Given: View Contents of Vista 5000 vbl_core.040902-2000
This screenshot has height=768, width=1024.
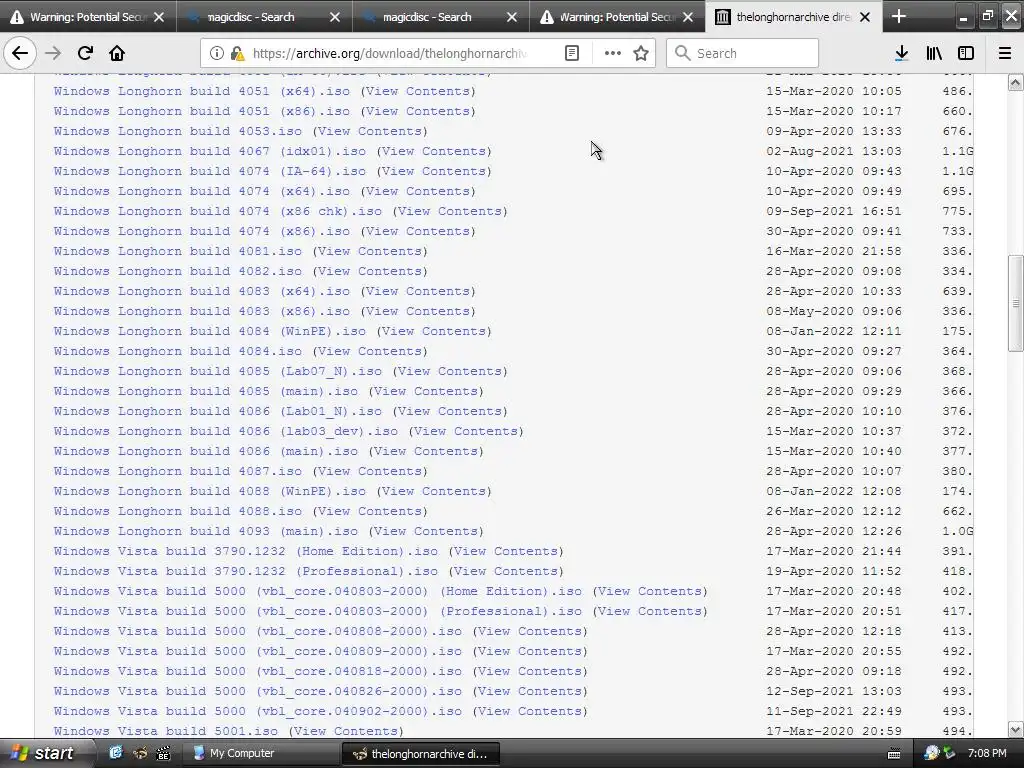Looking at the screenshot, I should click(x=530, y=711).
